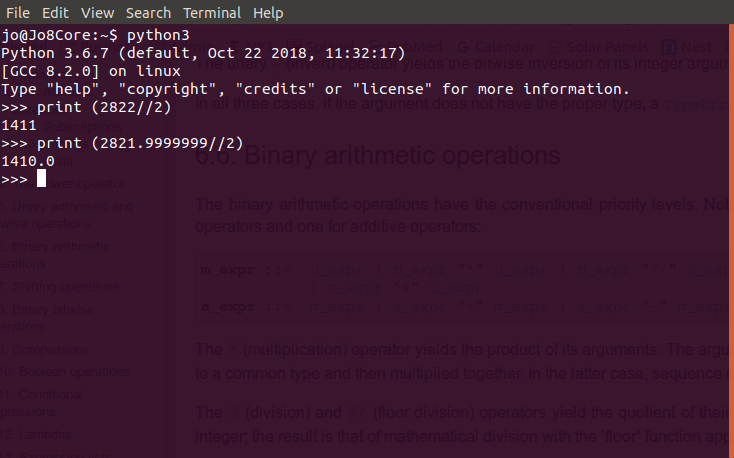This screenshot has width=734, height=458.
Task: Click 'Boolean operations' in the background browser sidebar
Action: click(x=74, y=372)
